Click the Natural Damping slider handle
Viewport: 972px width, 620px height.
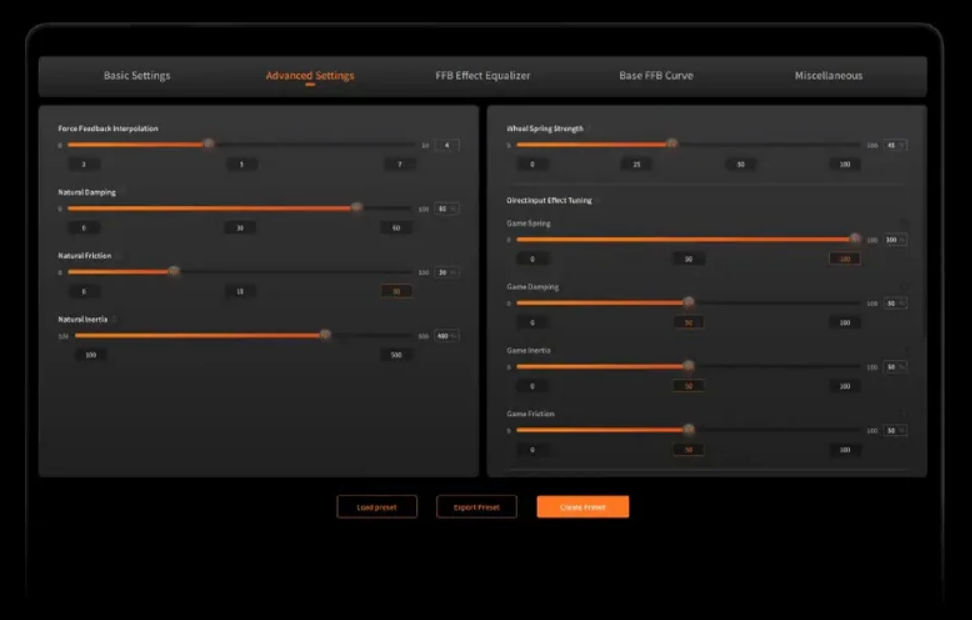(357, 208)
